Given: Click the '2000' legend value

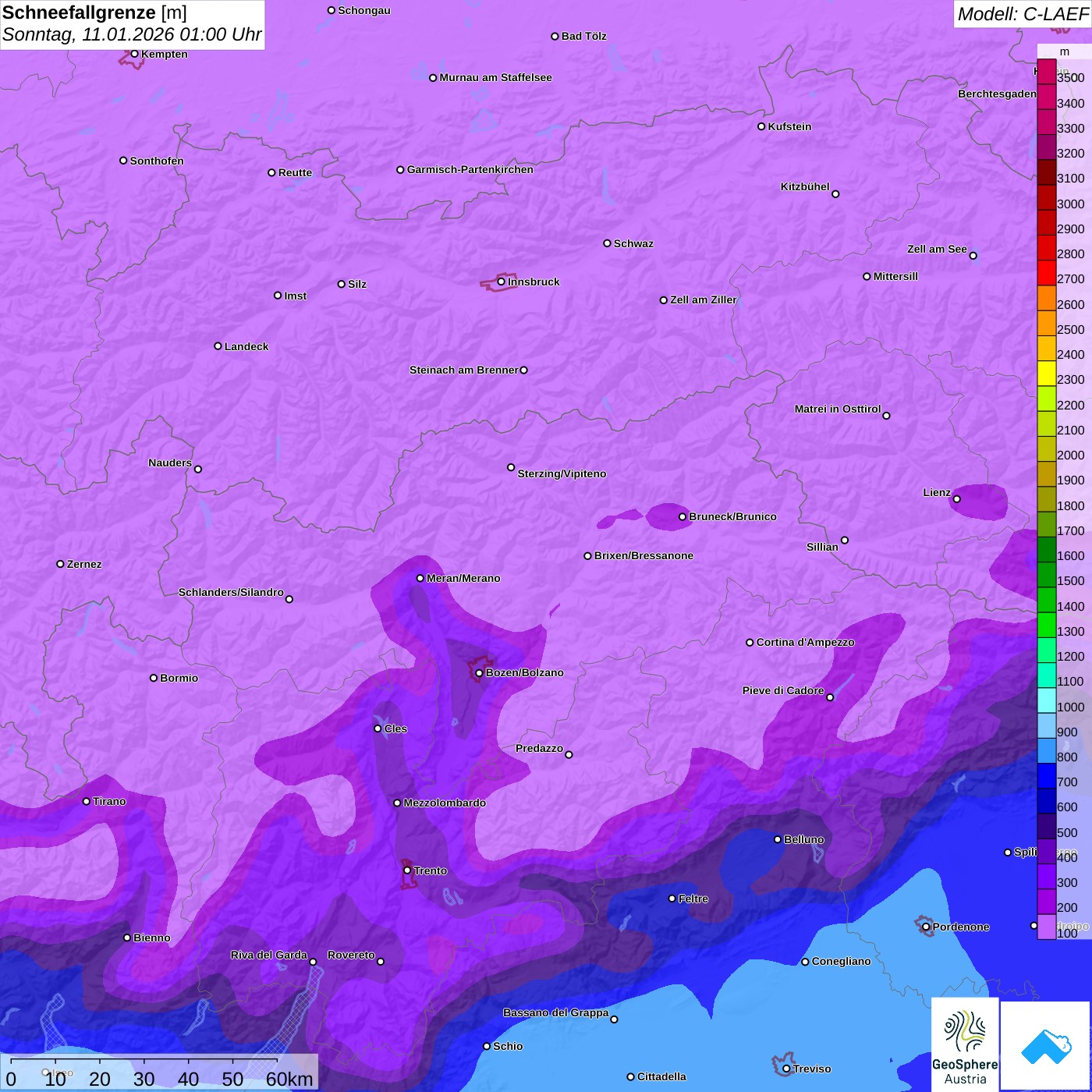Looking at the screenshot, I should (x=1070, y=455).
